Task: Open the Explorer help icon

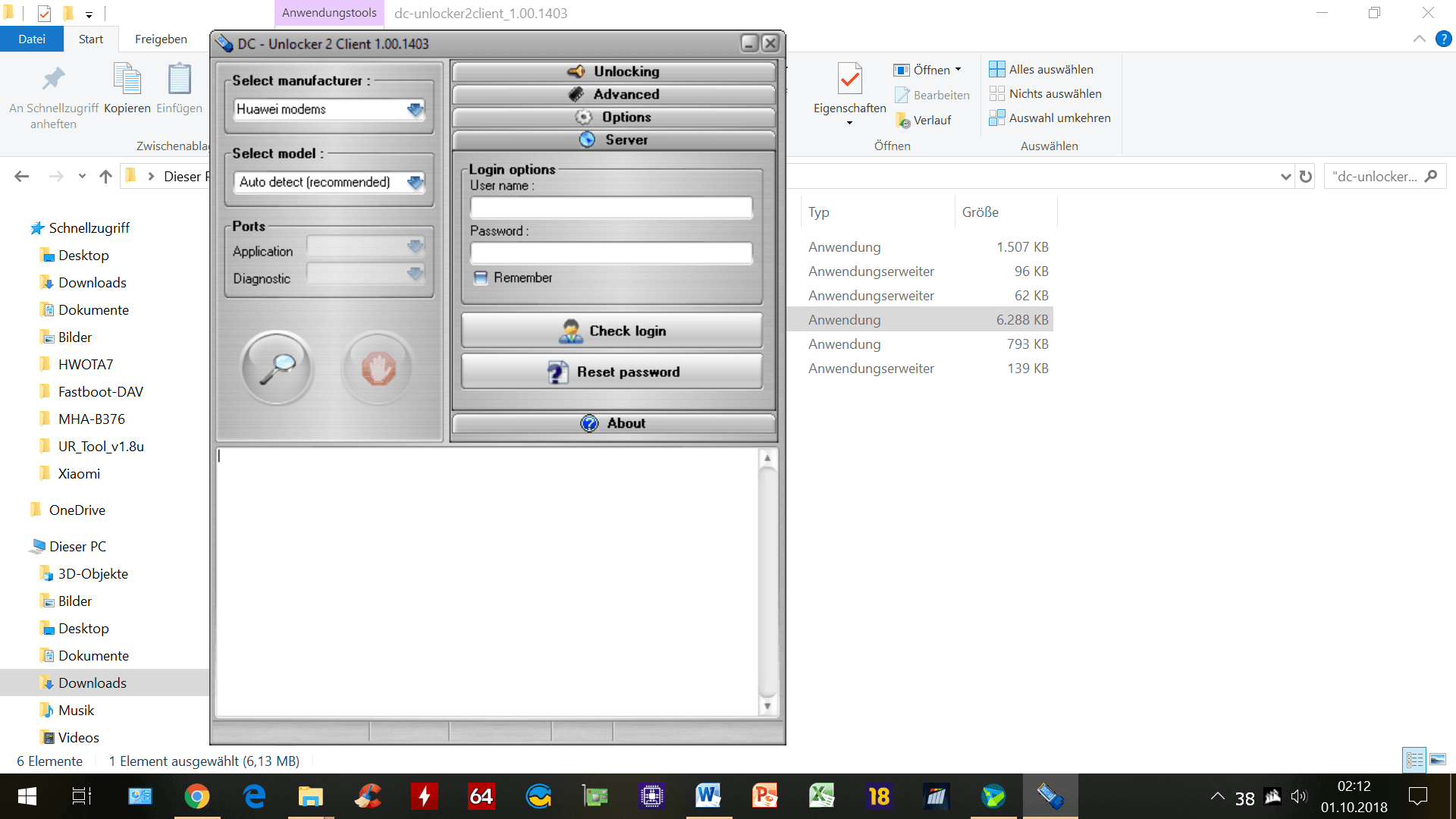Action: pos(1443,39)
